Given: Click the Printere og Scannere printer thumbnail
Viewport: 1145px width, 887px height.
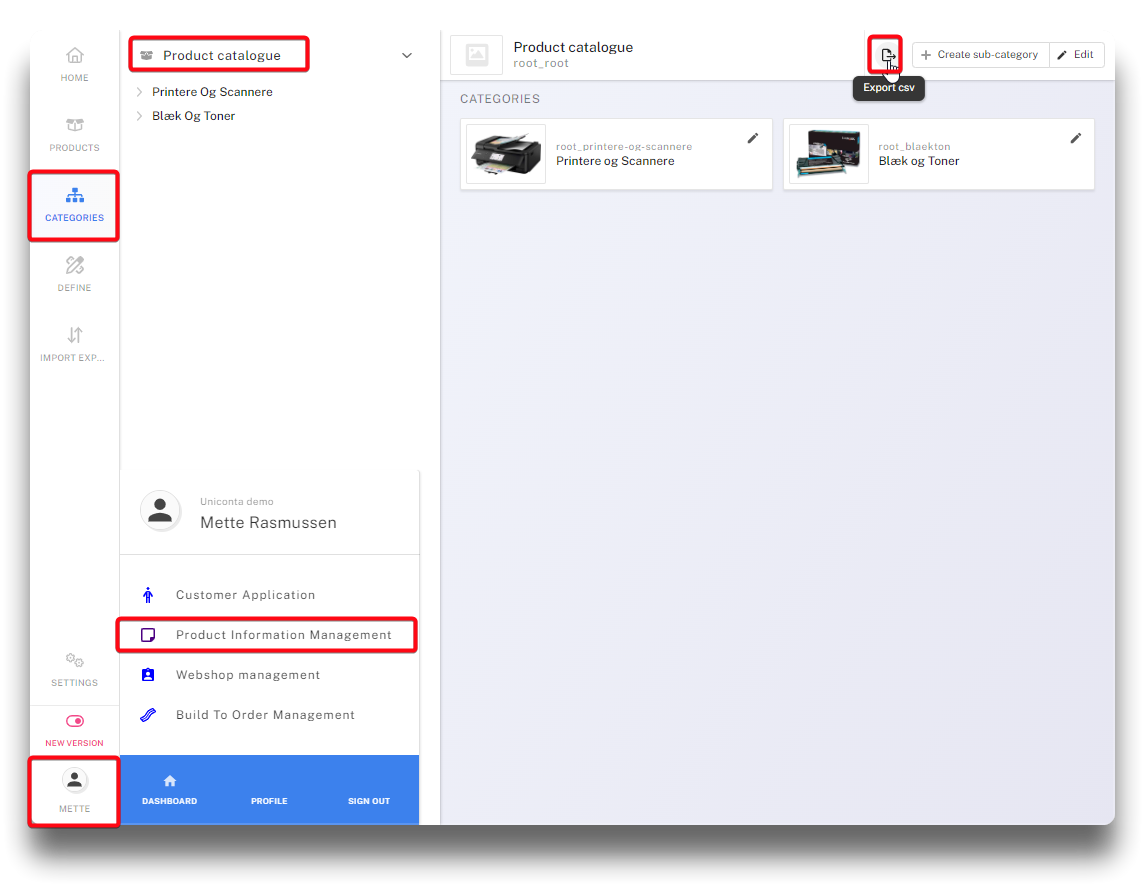Looking at the screenshot, I should (x=506, y=154).
